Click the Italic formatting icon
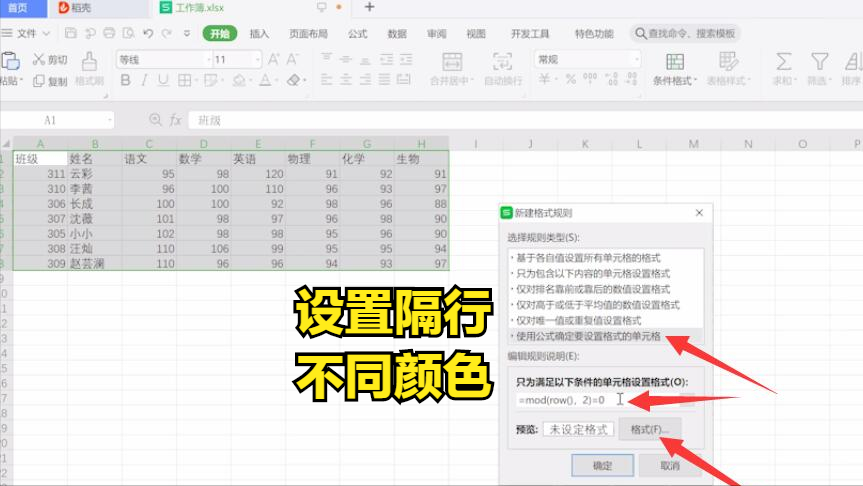This screenshot has width=863, height=486. [144, 80]
